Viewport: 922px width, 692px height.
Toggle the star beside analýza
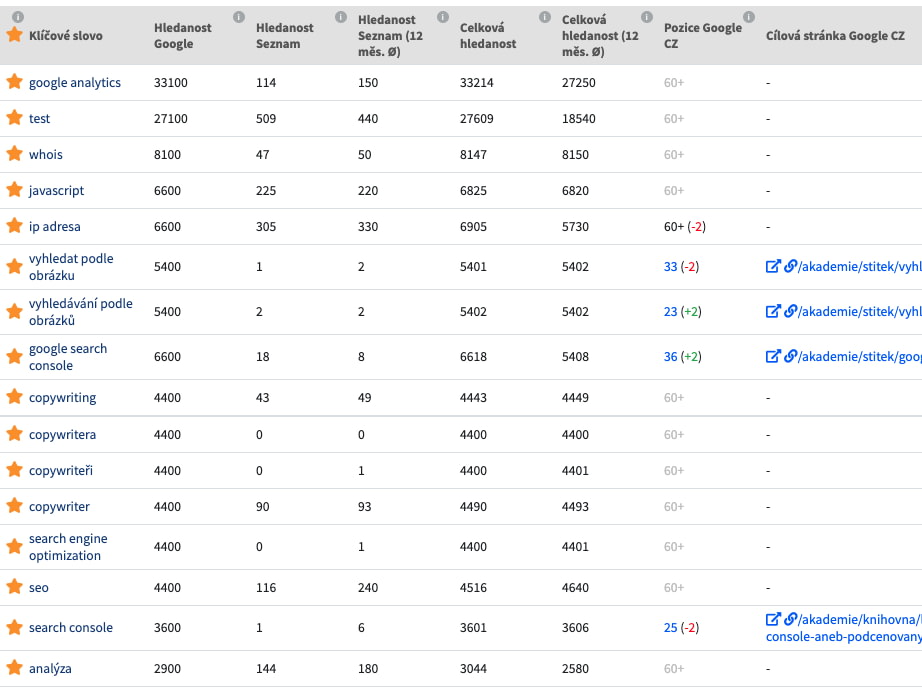14,668
